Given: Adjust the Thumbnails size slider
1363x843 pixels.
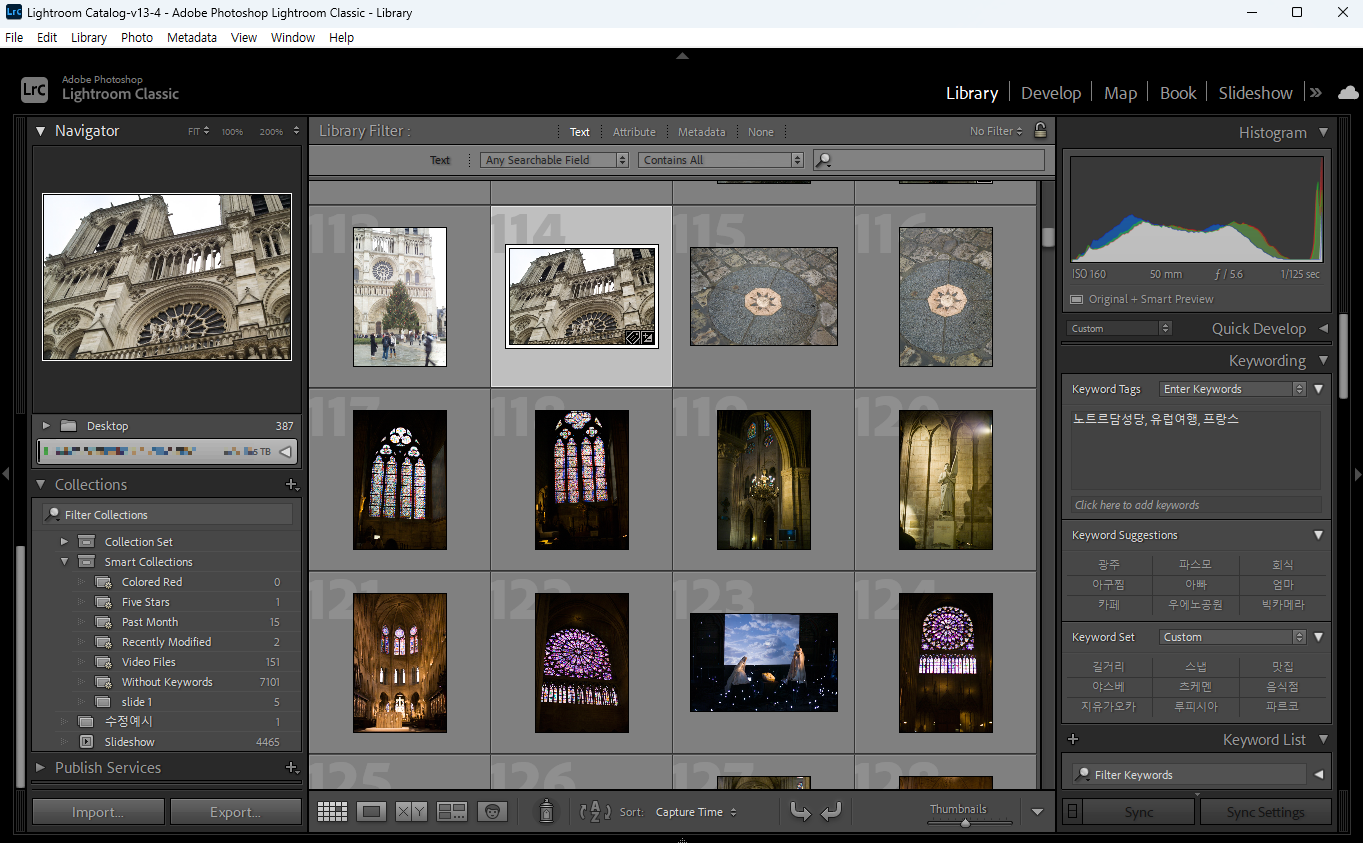Looking at the screenshot, I should [965, 823].
